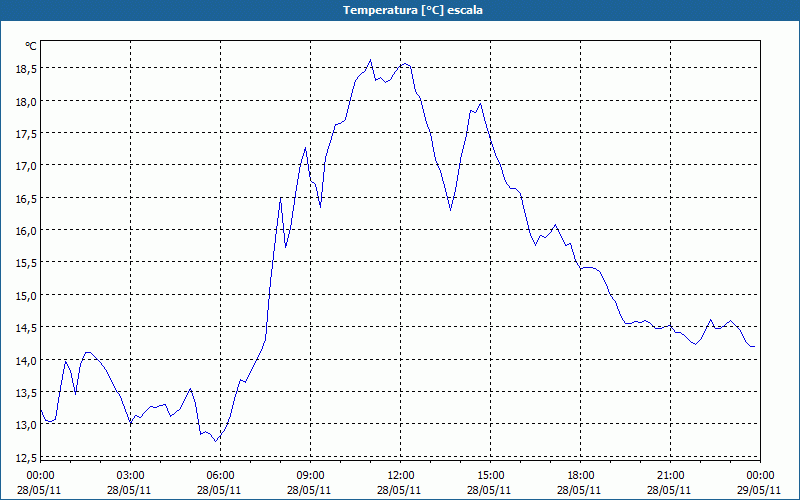The width and height of the screenshot is (800, 500).
Task: Select the 18:00 28/05/11 time label
Action: pos(580,483)
